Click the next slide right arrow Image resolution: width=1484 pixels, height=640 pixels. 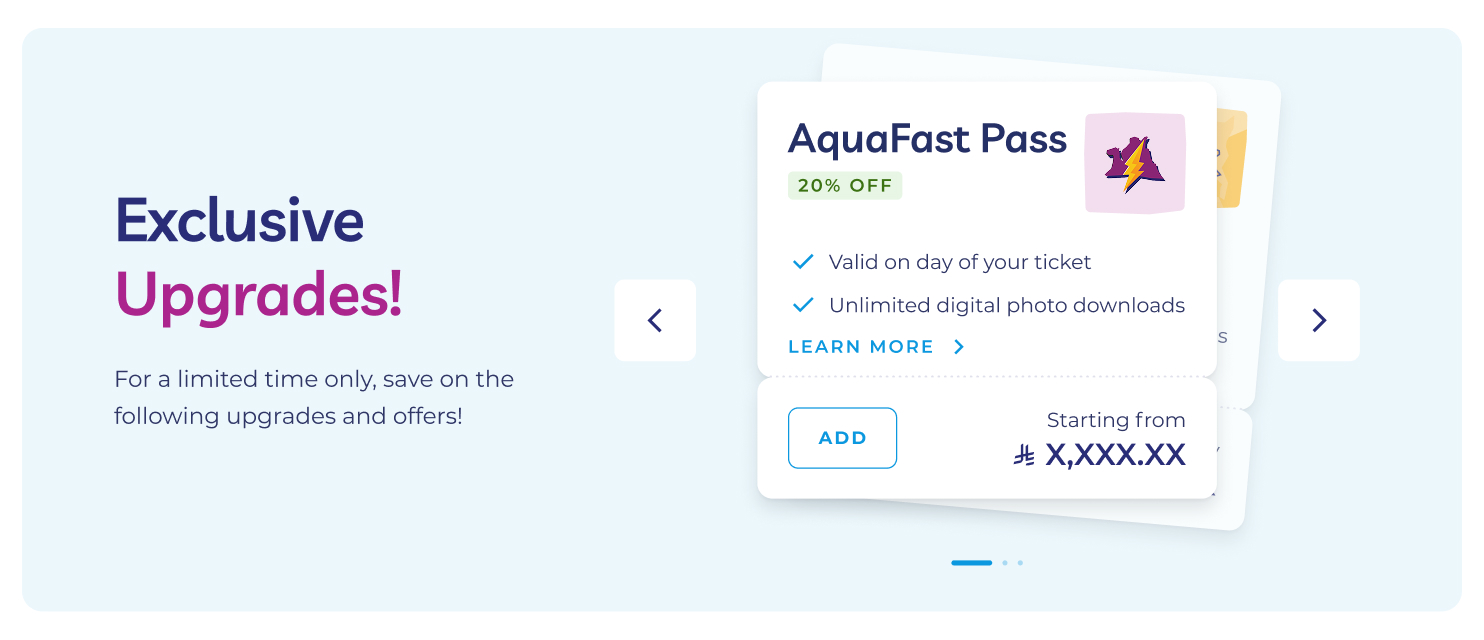click(x=1319, y=320)
